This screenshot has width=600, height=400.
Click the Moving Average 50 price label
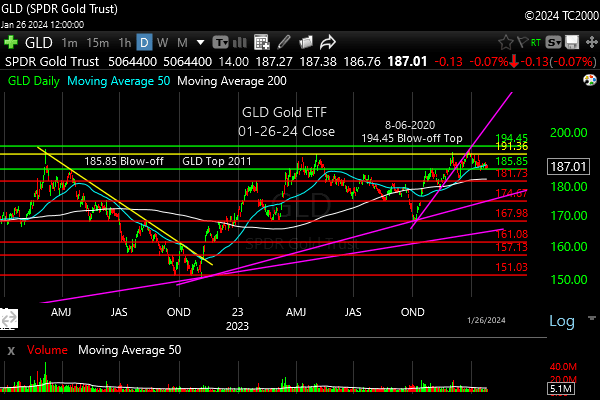[119, 81]
